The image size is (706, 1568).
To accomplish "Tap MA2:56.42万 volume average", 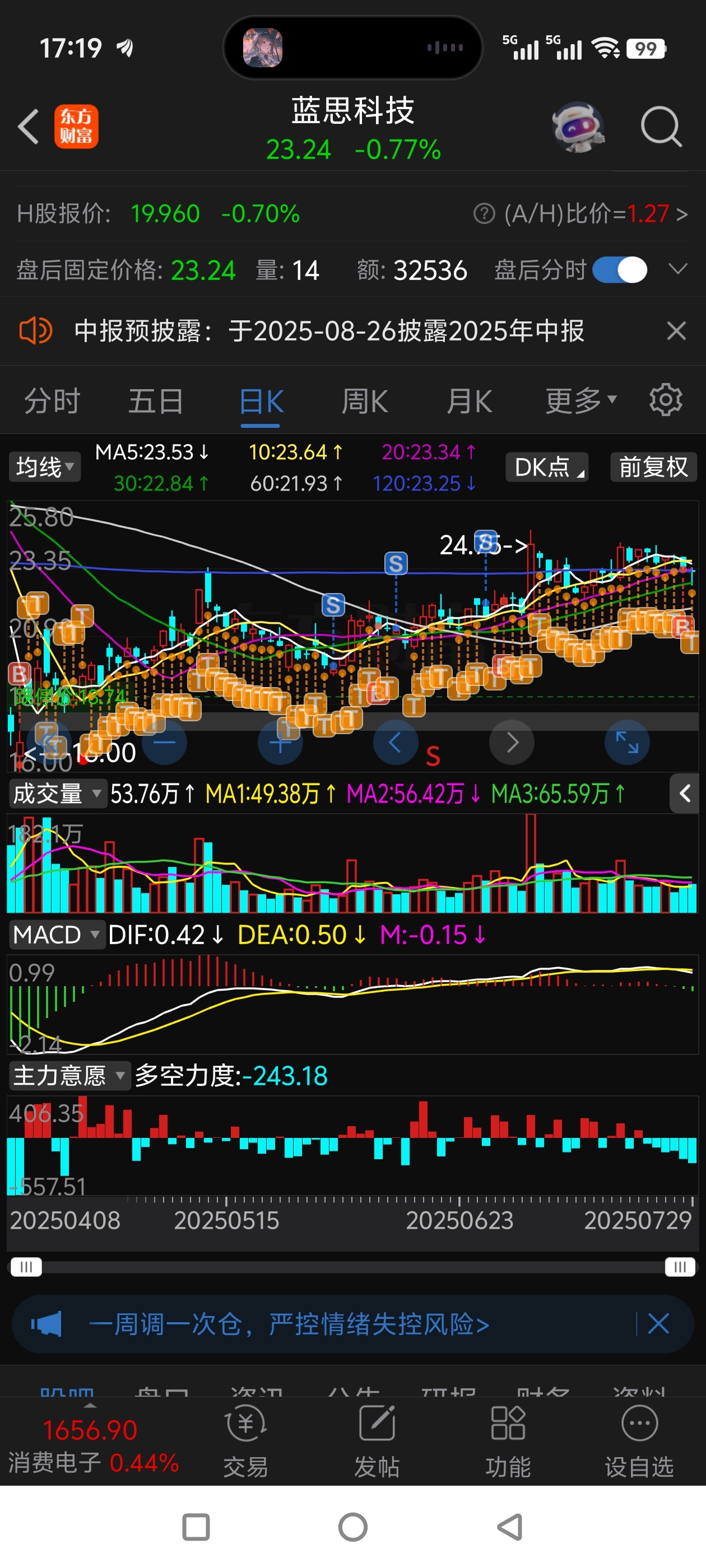I will tap(414, 794).
